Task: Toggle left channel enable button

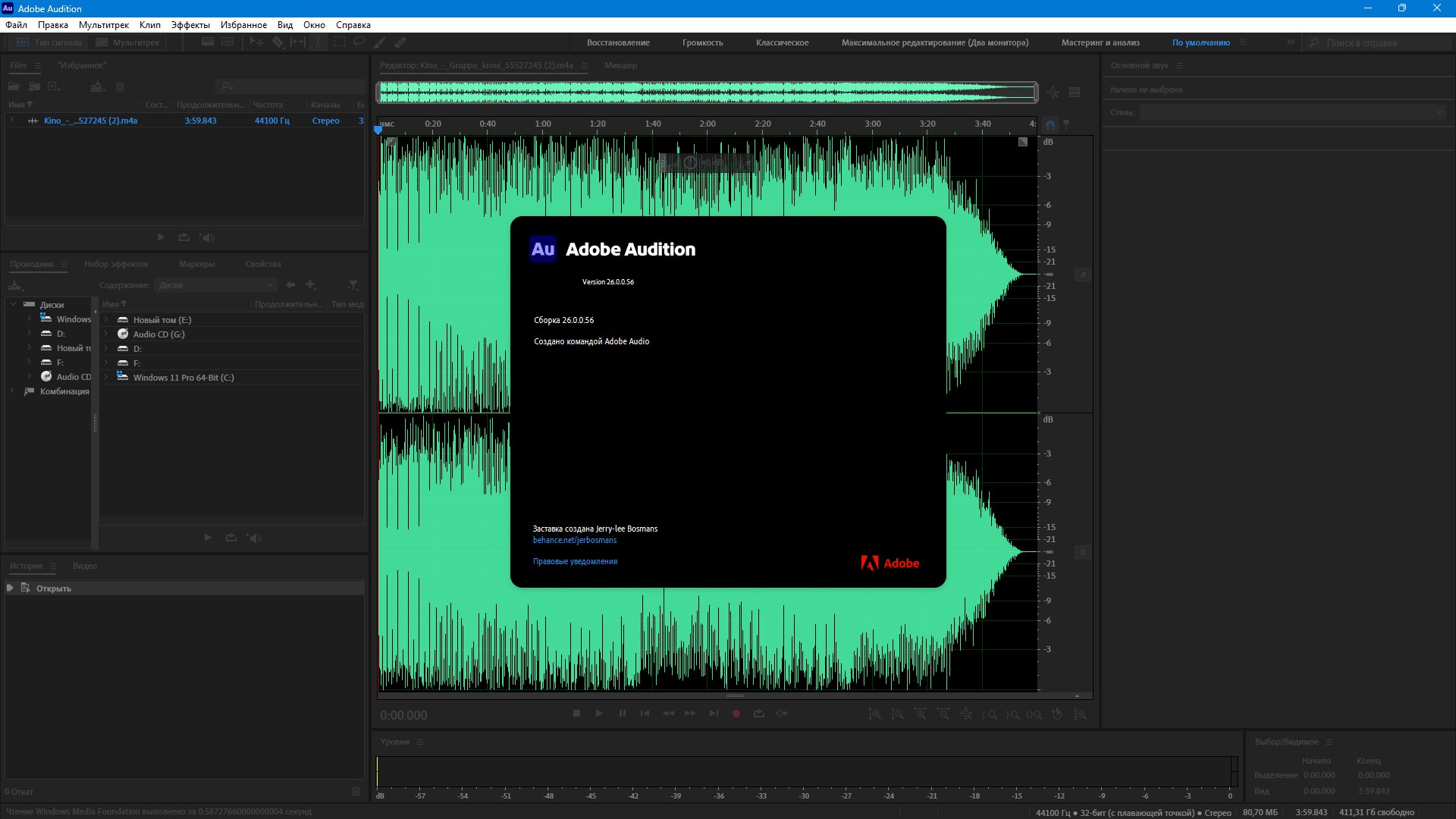Action: [1083, 275]
